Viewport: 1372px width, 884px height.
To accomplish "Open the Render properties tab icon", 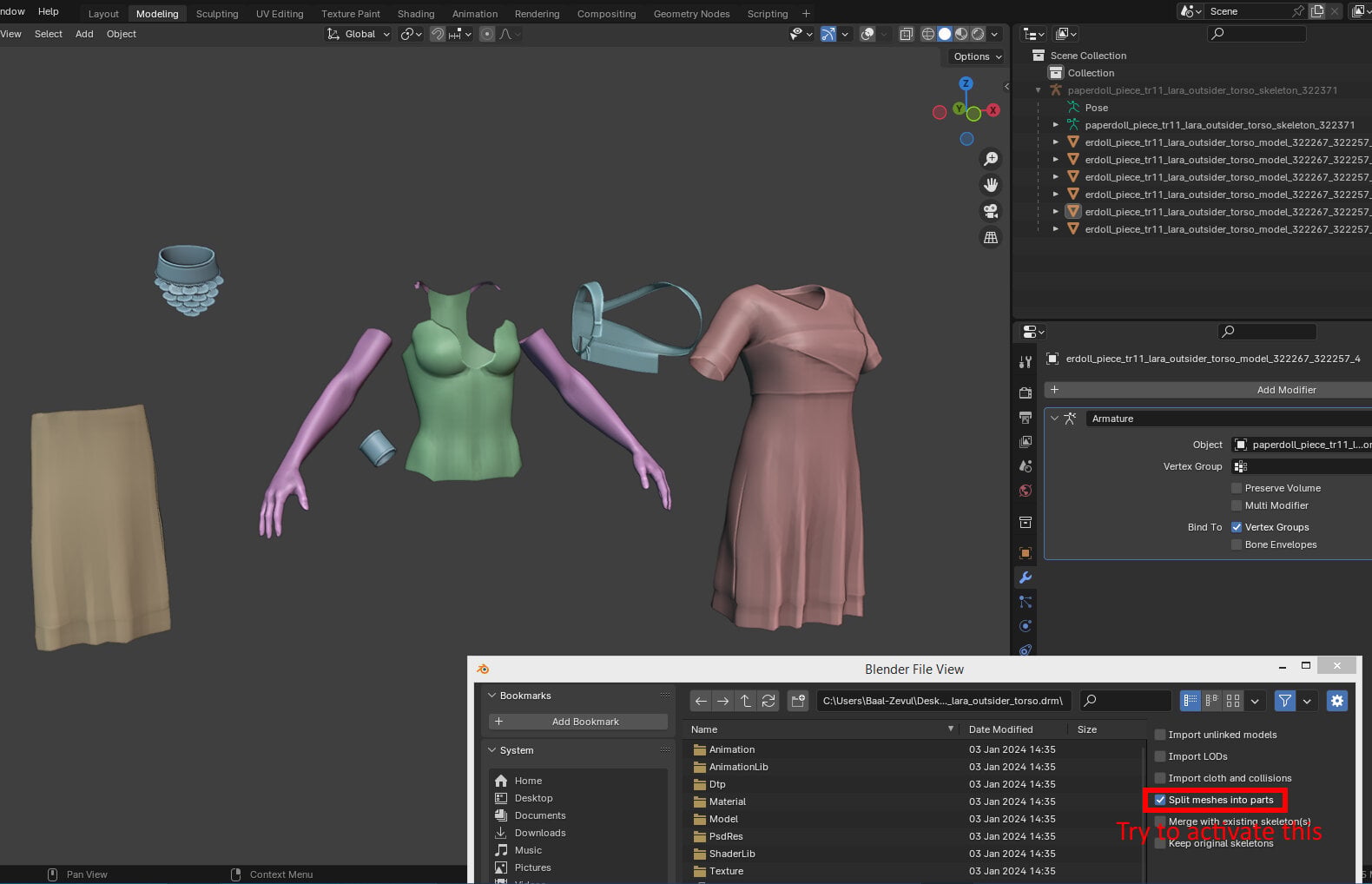I will point(1026,393).
